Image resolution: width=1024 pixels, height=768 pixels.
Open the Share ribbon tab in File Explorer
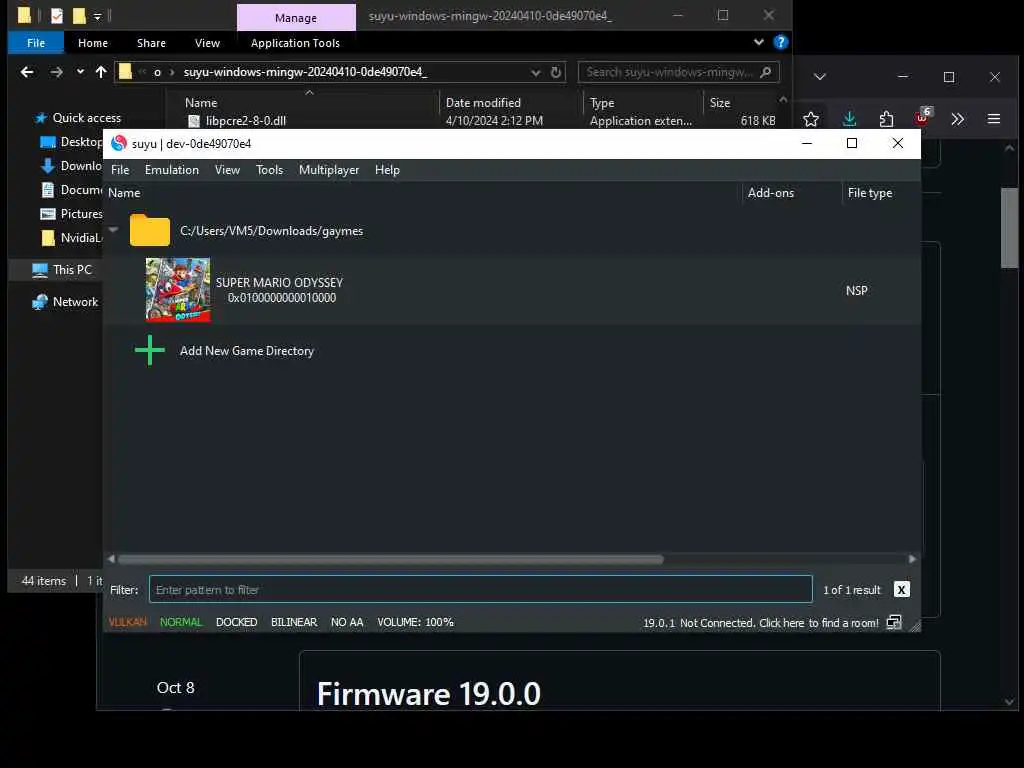tap(152, 43)
